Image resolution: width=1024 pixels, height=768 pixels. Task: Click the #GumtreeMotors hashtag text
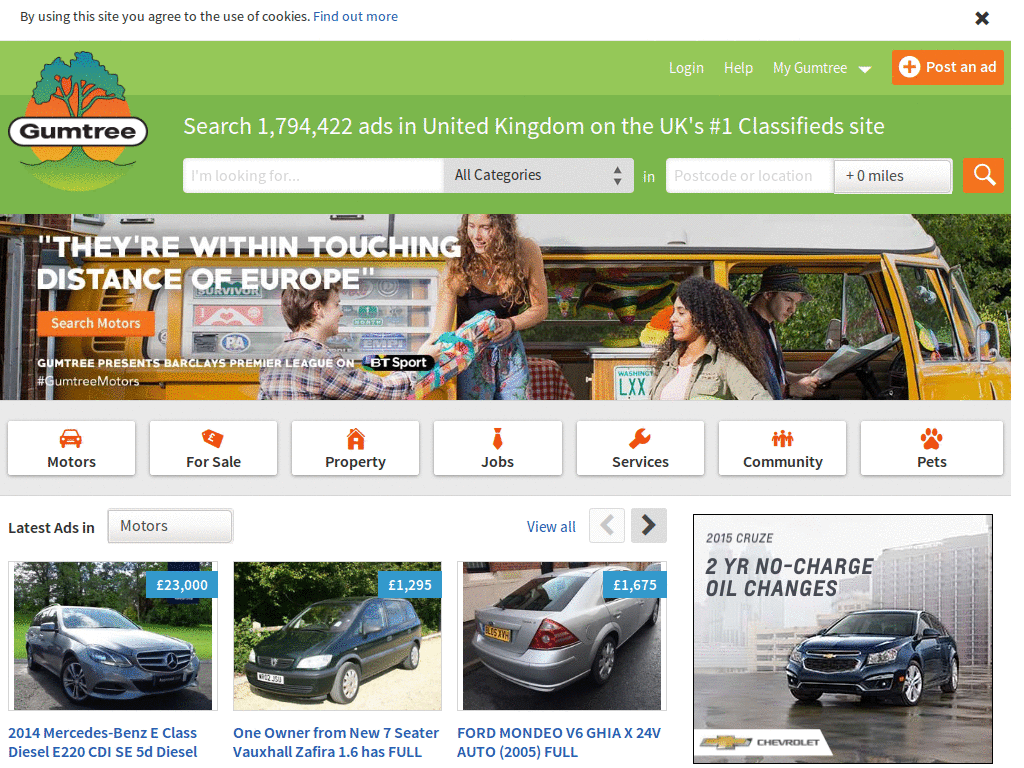coord(88,381)
